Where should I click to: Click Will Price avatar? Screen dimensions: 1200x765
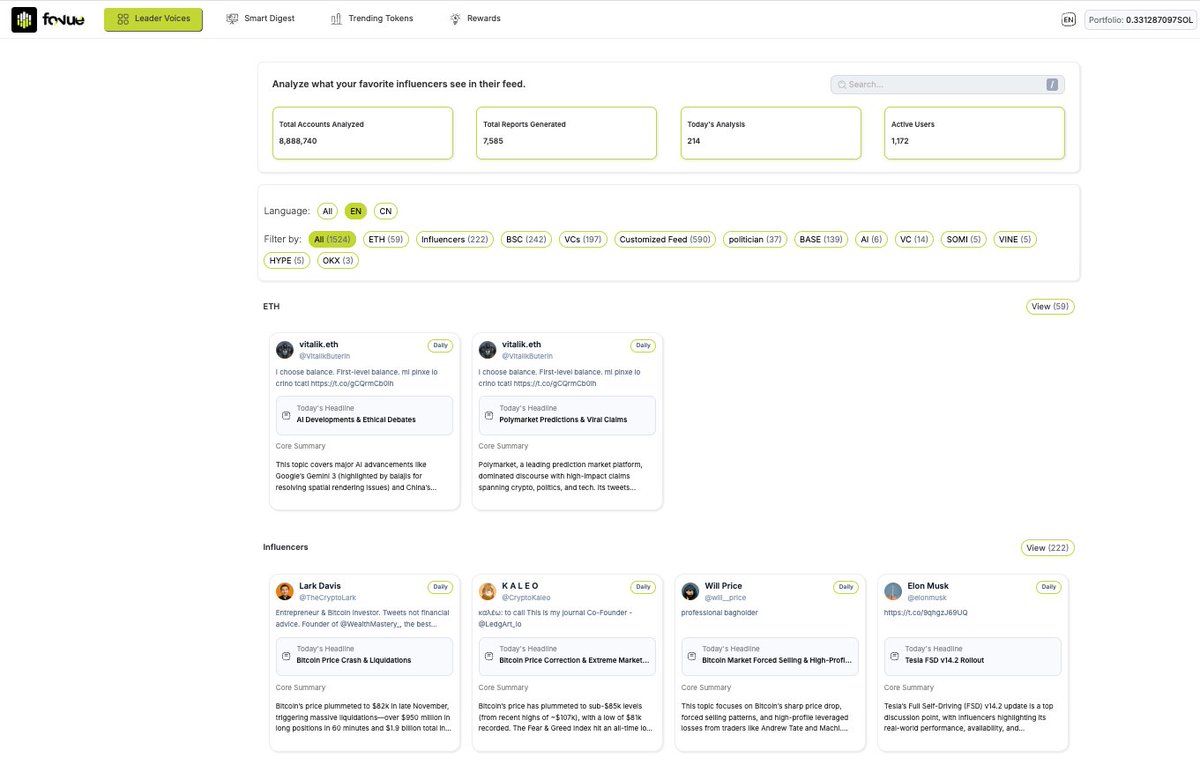coord(690,591)
